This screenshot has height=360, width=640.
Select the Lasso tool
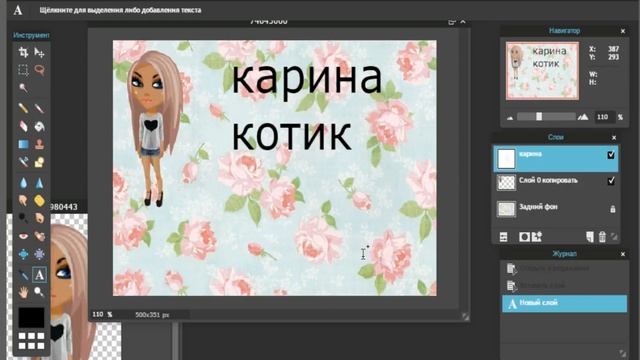[40, 70]
